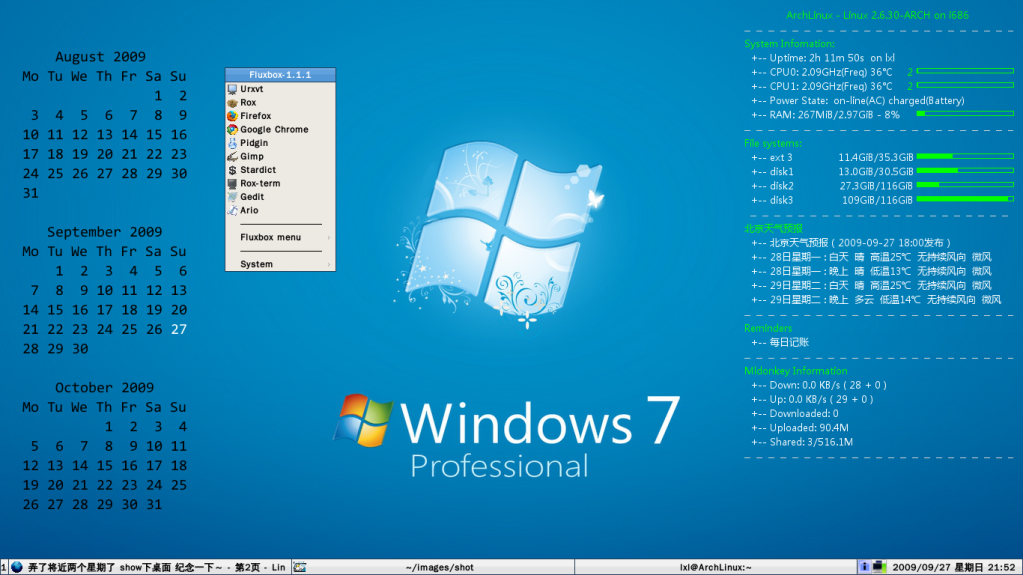Click the CPU0 usage bar
This screenshot has width=1023, height=575.
(x=965, y=71)
